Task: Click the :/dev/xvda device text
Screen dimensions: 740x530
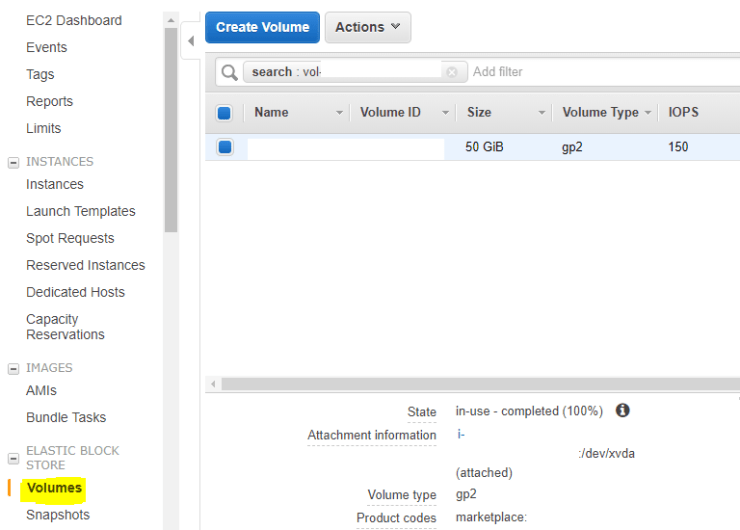Action: [x=606, y=454]
